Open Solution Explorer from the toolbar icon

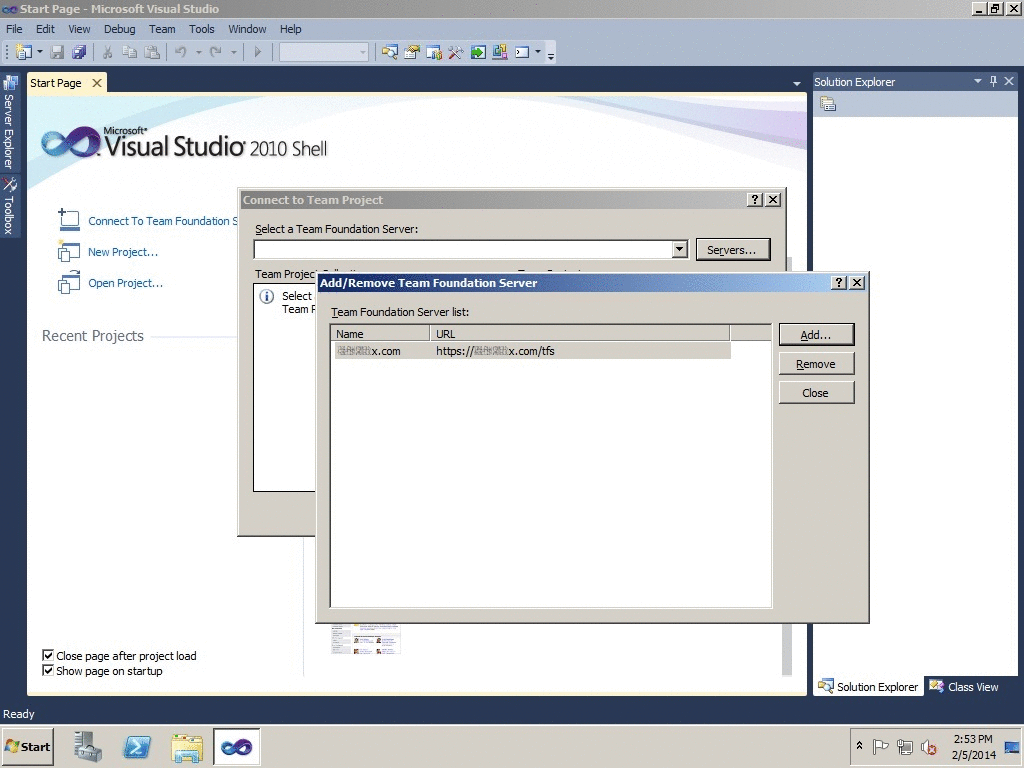click(x=390, y=52)
